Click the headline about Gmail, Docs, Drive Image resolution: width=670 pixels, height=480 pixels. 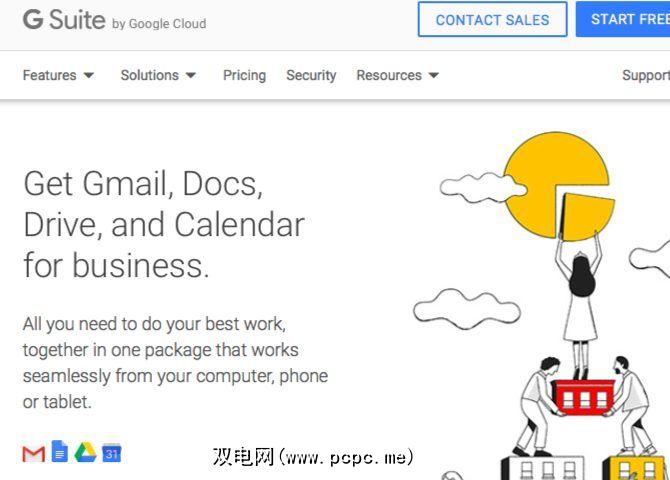[164, 224]
